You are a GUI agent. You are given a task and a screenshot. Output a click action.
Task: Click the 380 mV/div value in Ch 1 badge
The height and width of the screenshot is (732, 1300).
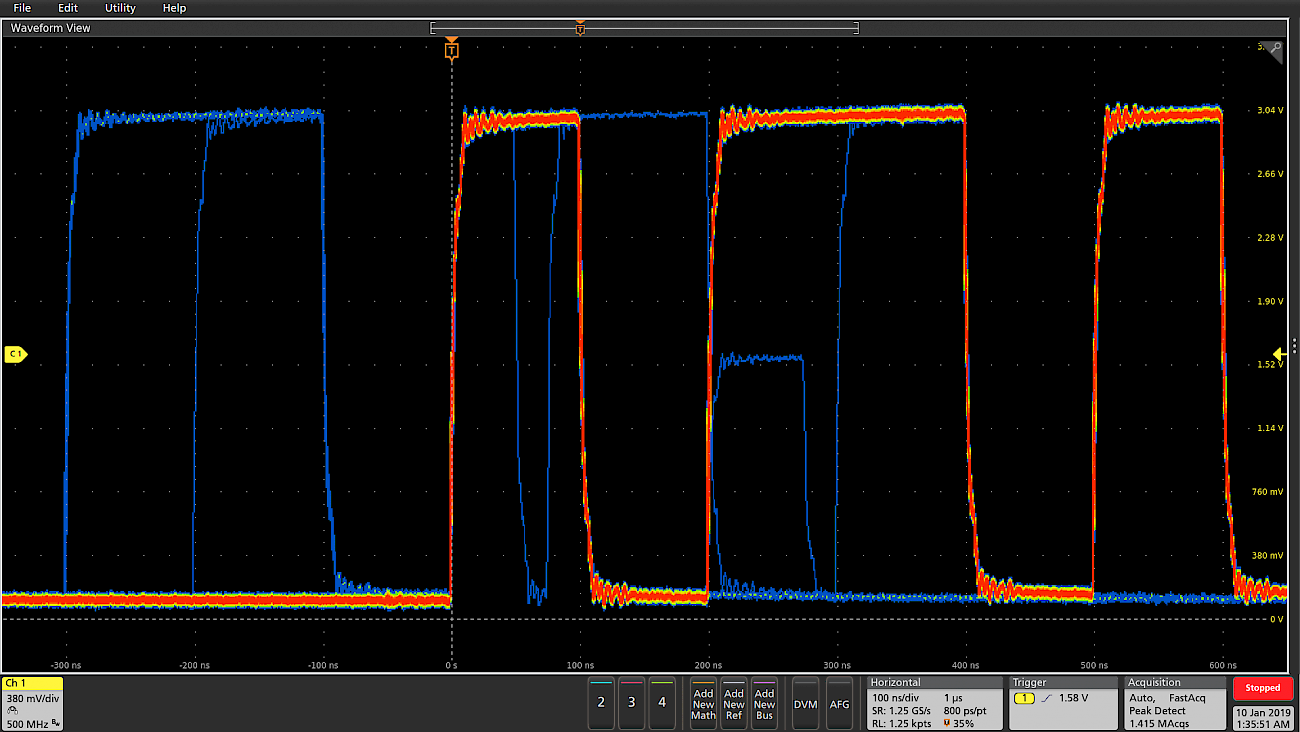click(33, 698)
